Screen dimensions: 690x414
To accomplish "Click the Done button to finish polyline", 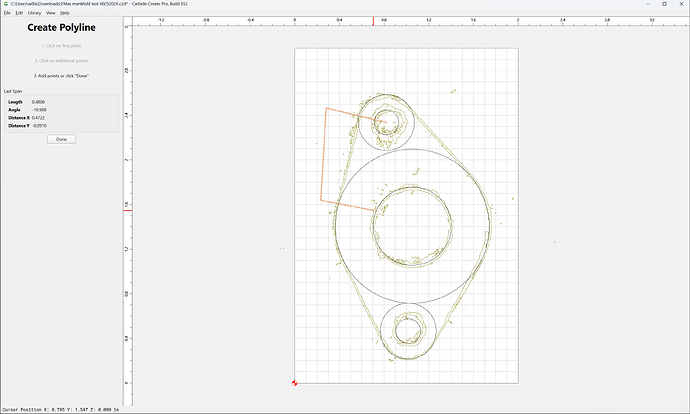I will point(62,139).
